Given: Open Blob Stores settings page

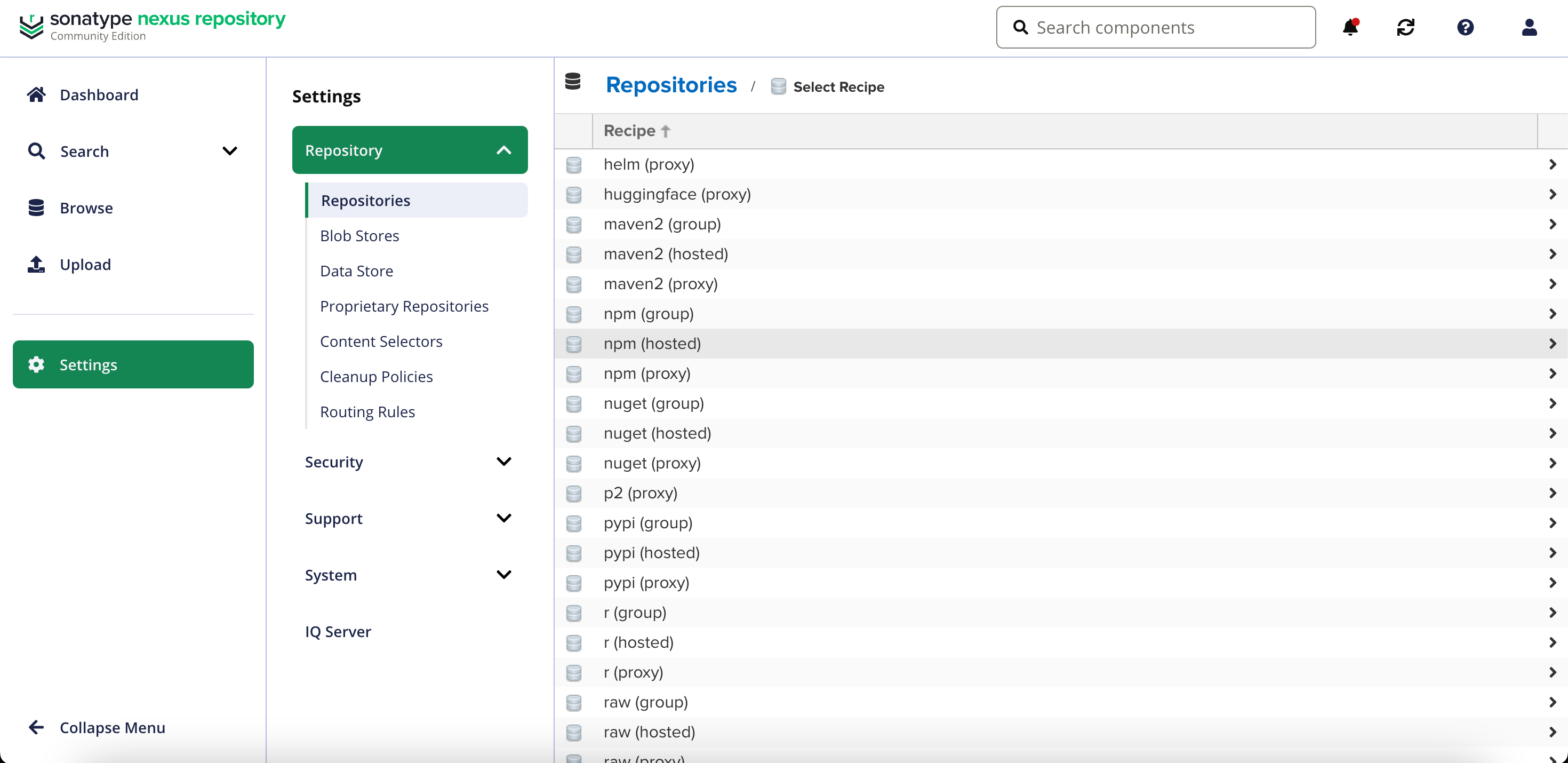Looking at the screenshot, I should coord(359,236).
